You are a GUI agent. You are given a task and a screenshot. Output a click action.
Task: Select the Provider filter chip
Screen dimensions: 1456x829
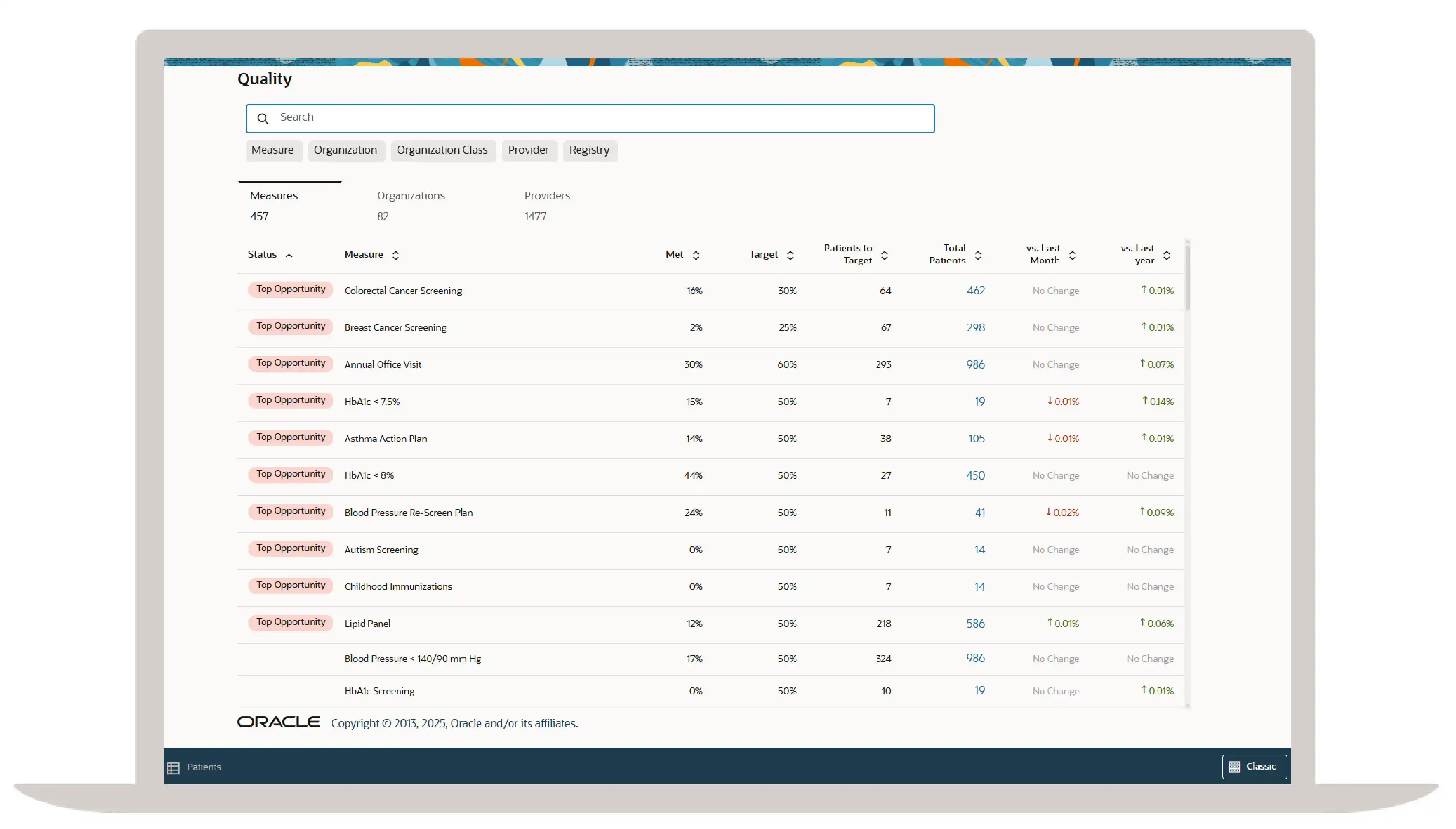click(x=528, y=150)
